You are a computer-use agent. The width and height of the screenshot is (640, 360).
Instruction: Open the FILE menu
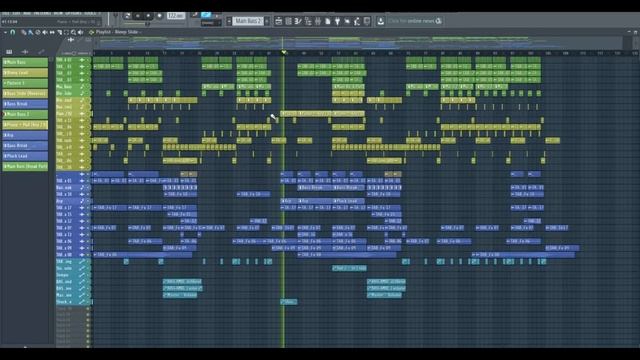[6, 13]
